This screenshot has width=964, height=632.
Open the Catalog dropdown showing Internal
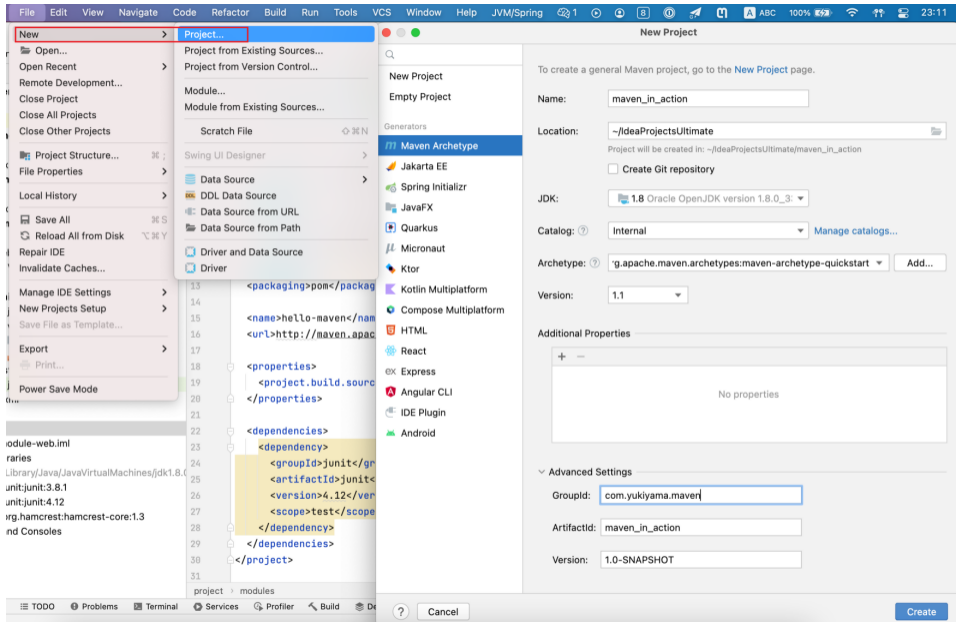click(708, 231)
